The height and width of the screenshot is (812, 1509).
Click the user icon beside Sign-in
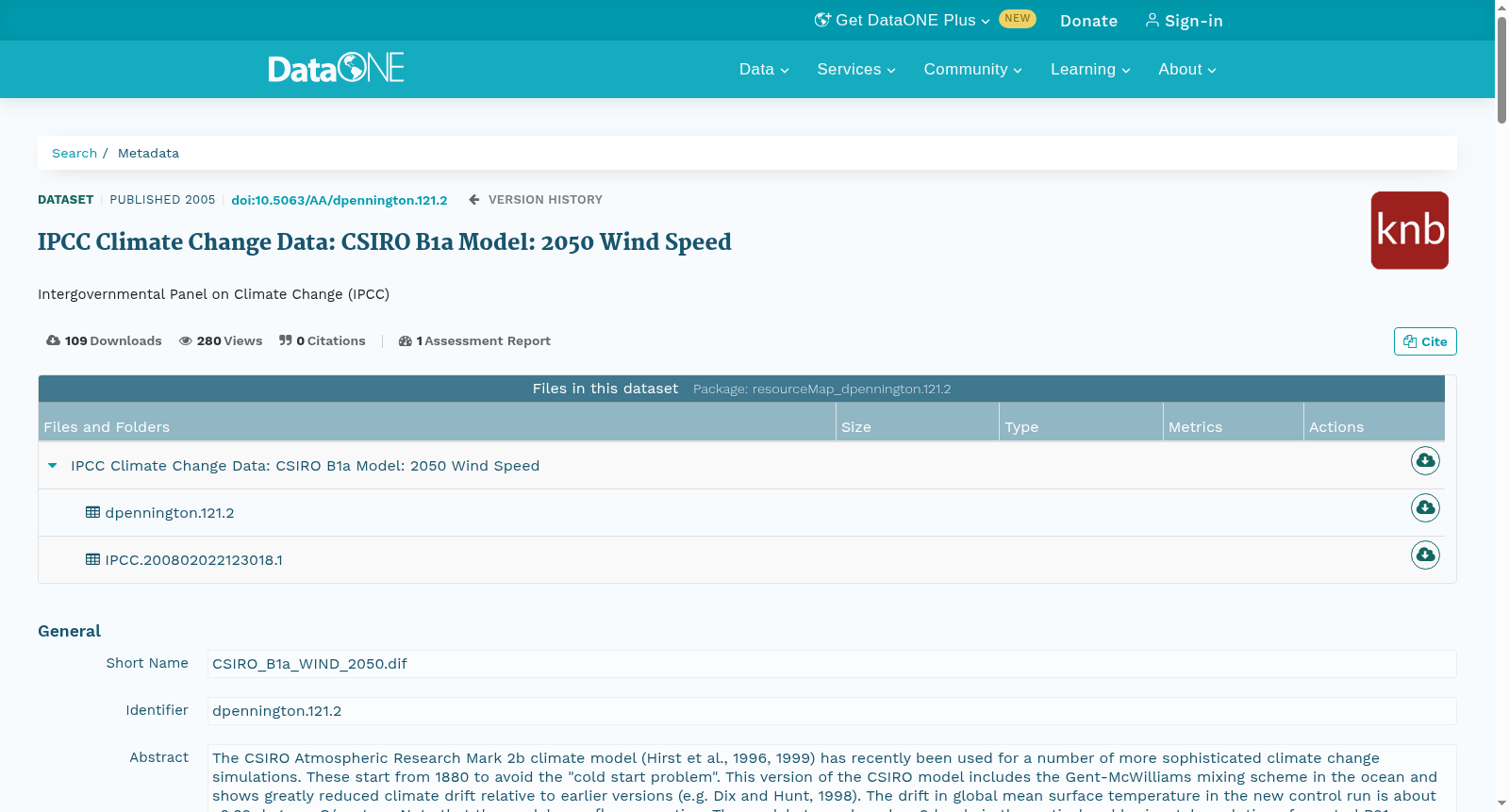point(1152,20)
